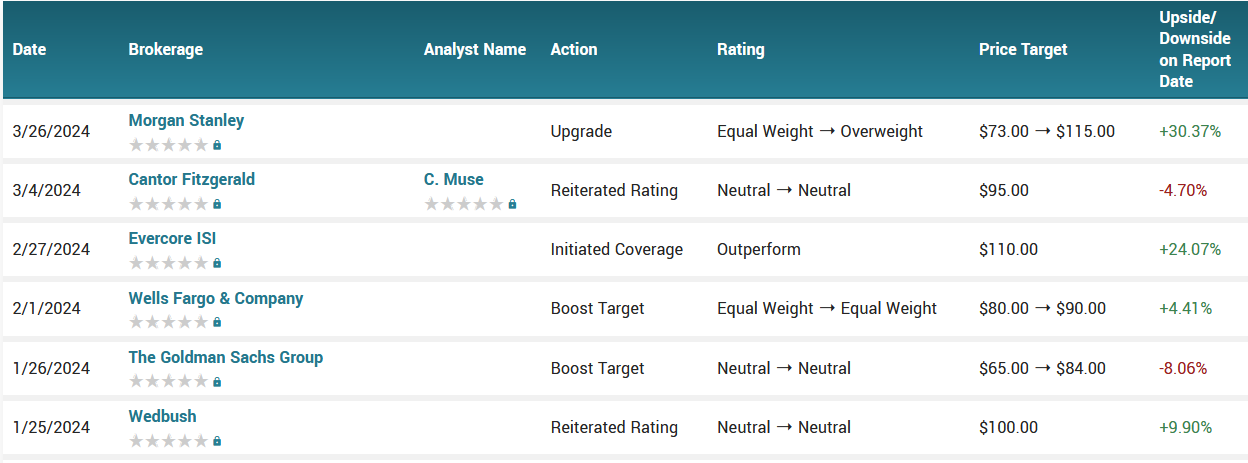Click the Outperform rating cell
This screenshot has height=463, width=1248.
759,249
